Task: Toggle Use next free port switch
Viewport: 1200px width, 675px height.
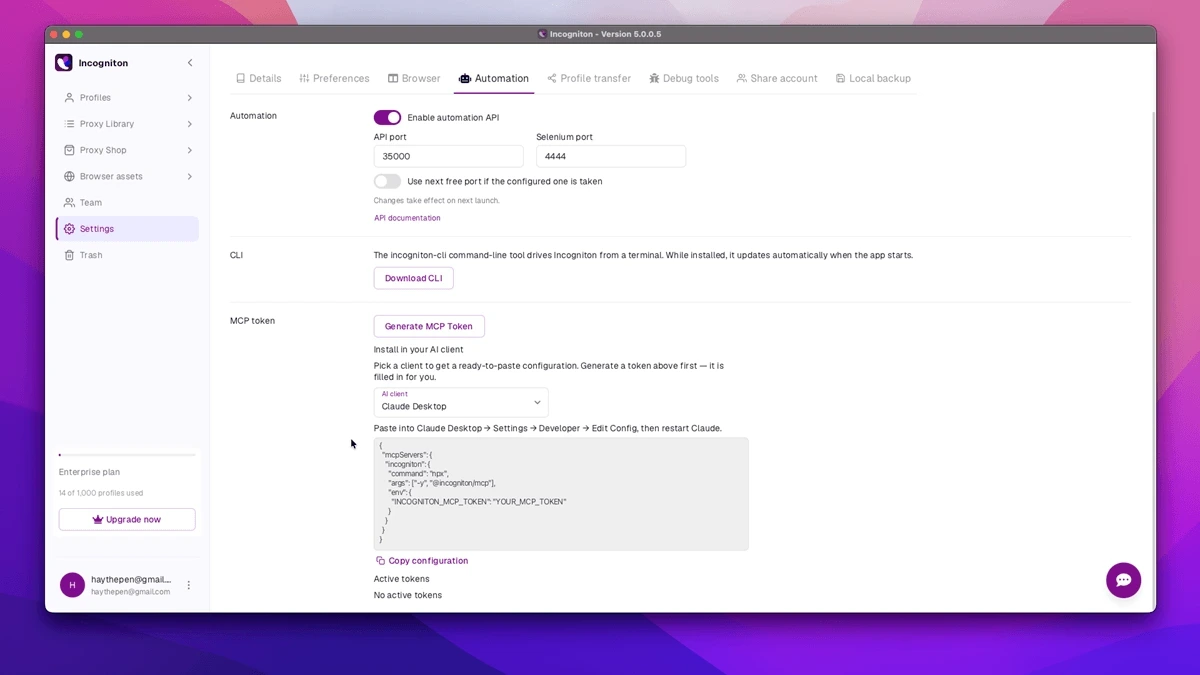Action: [x=387, y=182]
